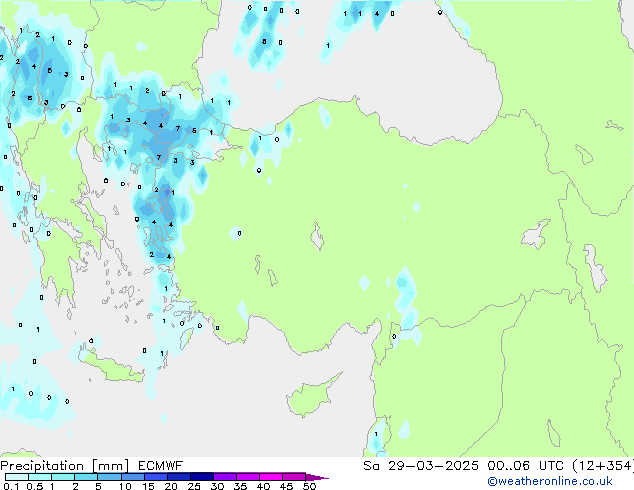
Task: Select the 5–10 mm legend color swatch
Action: (x=109, y=477)
